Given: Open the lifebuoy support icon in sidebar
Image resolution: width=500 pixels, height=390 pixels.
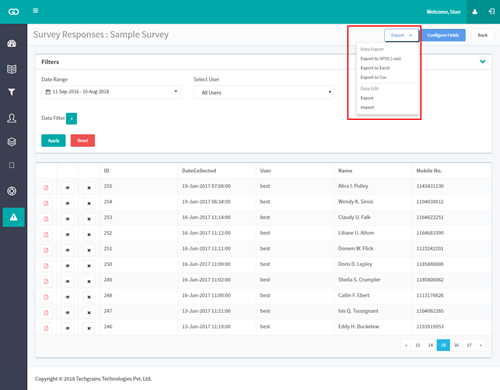Looking at the screenshot, I should (12, 191).
